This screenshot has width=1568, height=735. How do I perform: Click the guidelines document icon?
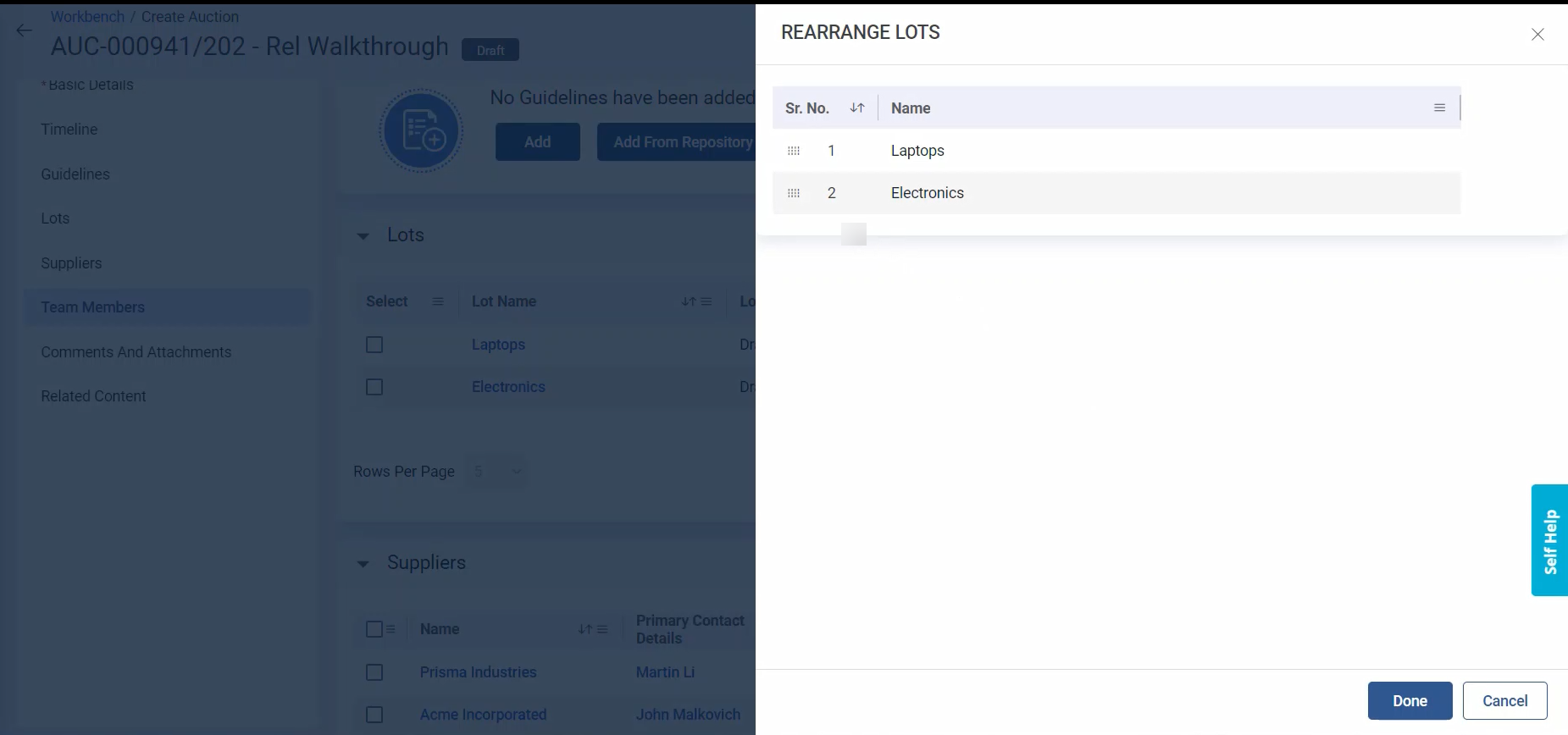421,131
